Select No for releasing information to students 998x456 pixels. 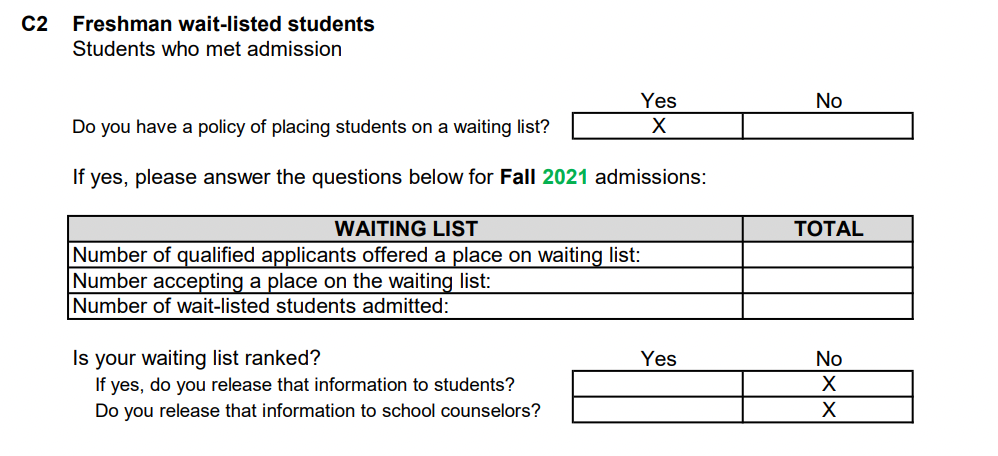(827, 384)
